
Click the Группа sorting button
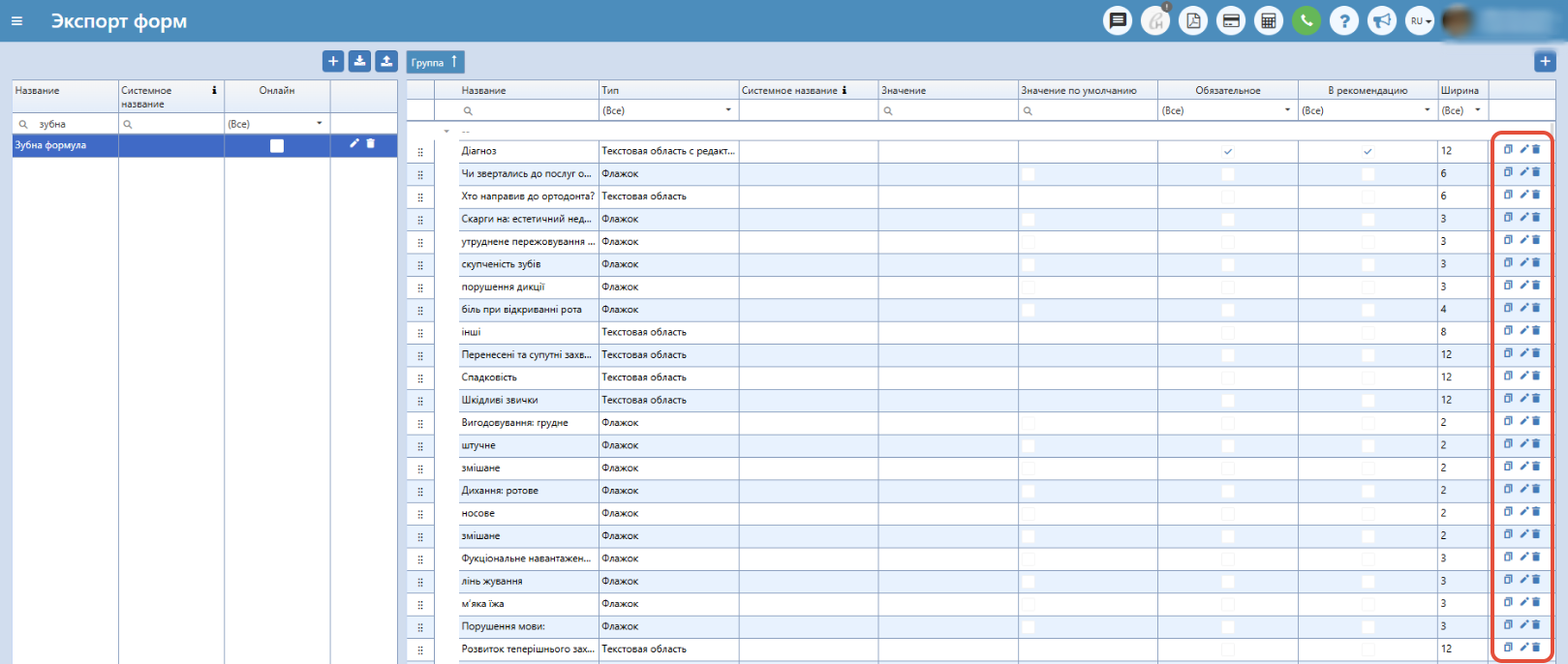[x=435, y=62]
